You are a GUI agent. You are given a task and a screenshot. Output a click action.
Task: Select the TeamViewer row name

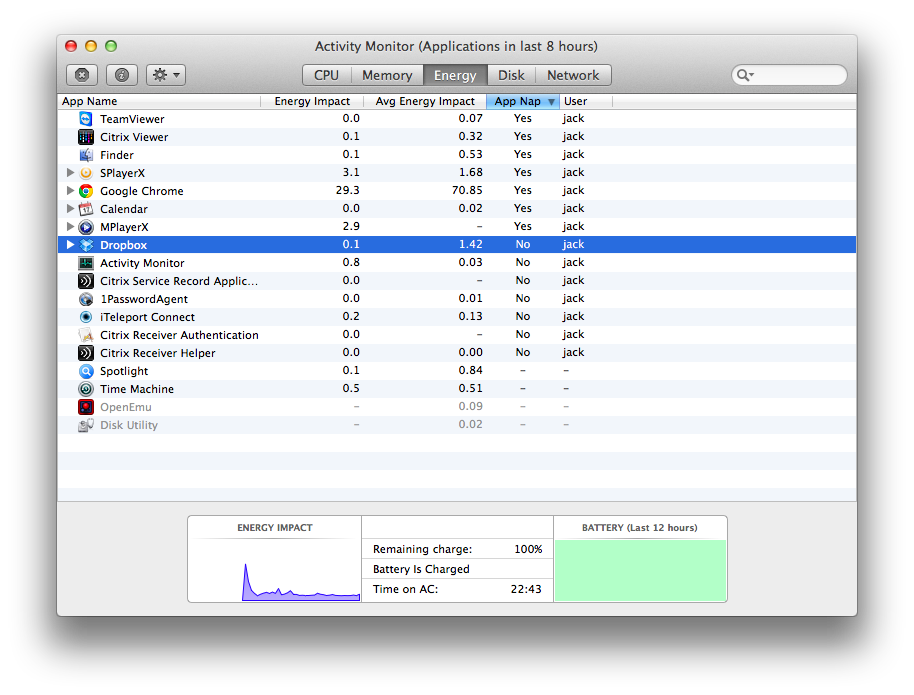pos(132,119)
